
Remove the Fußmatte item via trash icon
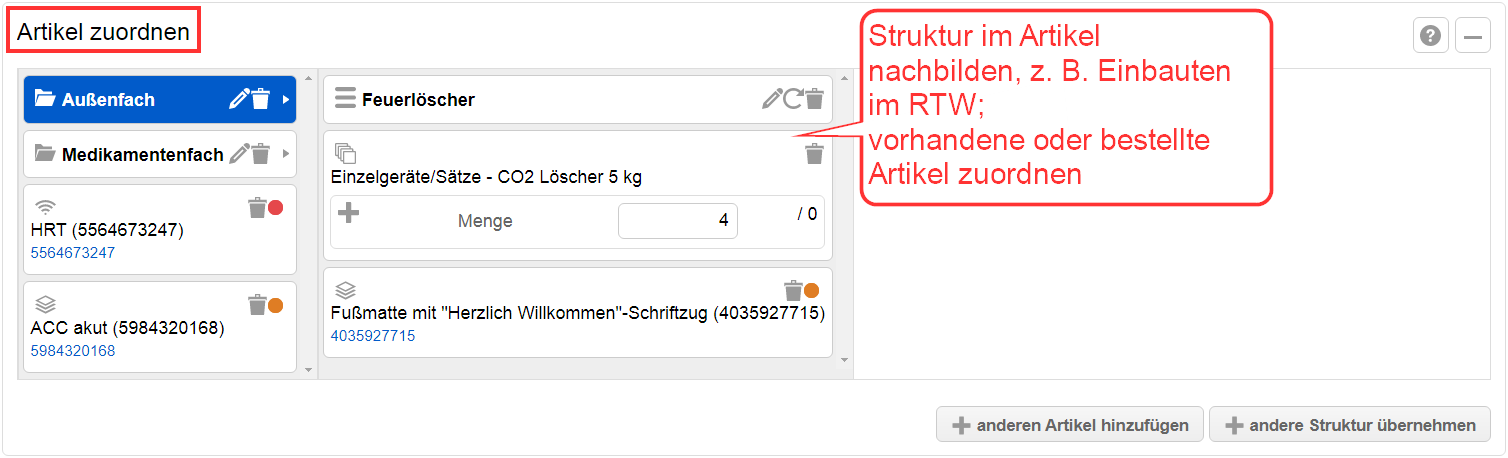[793, 290]
